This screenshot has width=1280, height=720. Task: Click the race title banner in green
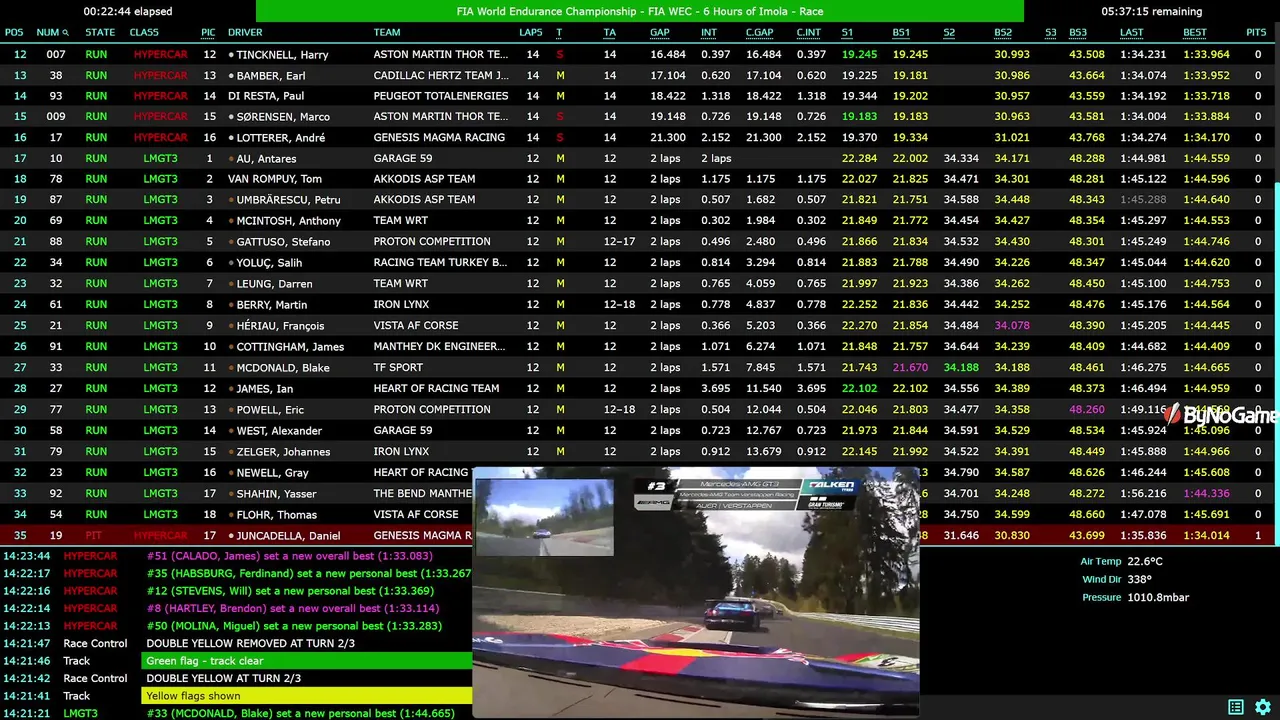pos(640,11)
